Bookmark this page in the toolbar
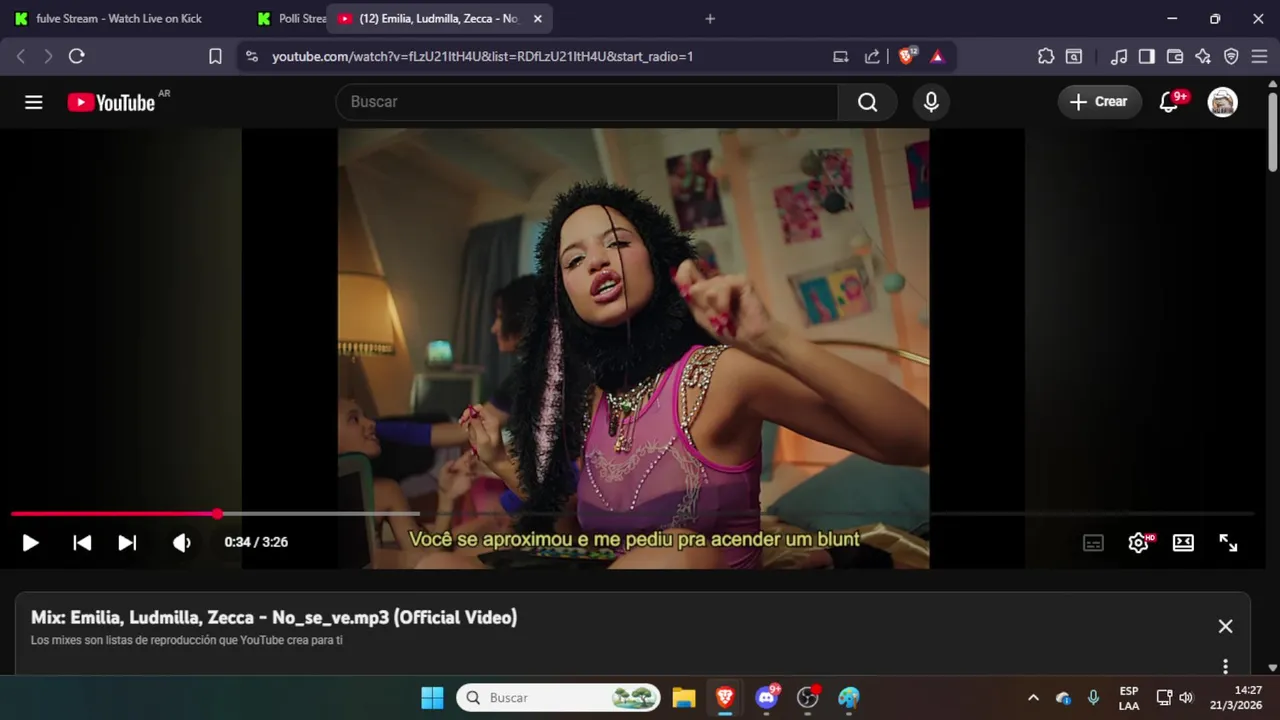The width and height of the screenshot is (1280, 720). click(x=215, y=57)
